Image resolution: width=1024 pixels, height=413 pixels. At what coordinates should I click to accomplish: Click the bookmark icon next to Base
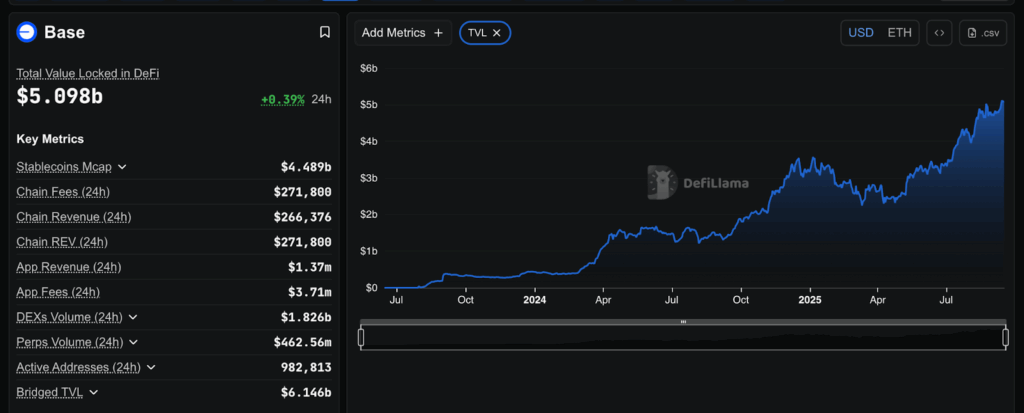coord(324,32)
